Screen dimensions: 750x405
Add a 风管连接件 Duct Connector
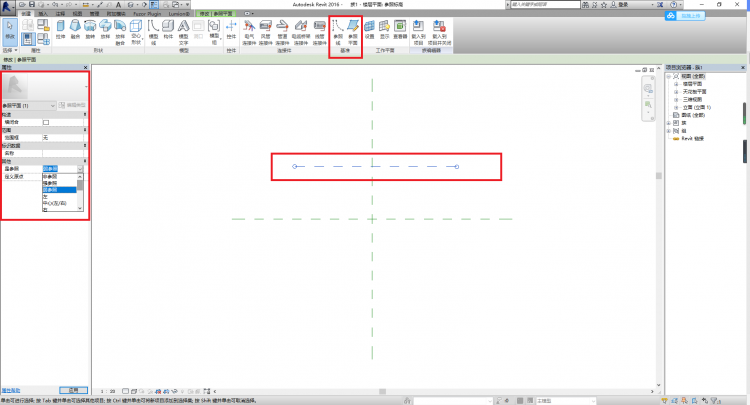(265, 33)
